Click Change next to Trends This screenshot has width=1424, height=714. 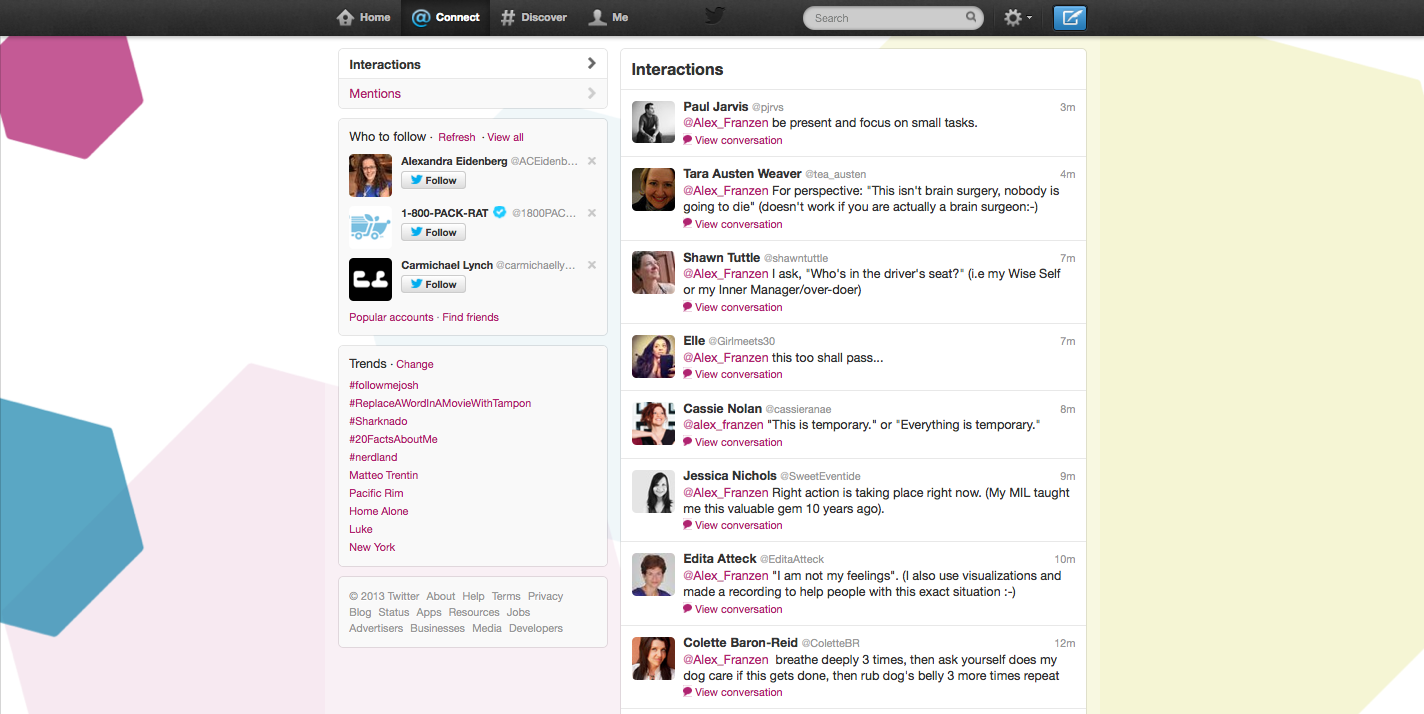[415, 364]
